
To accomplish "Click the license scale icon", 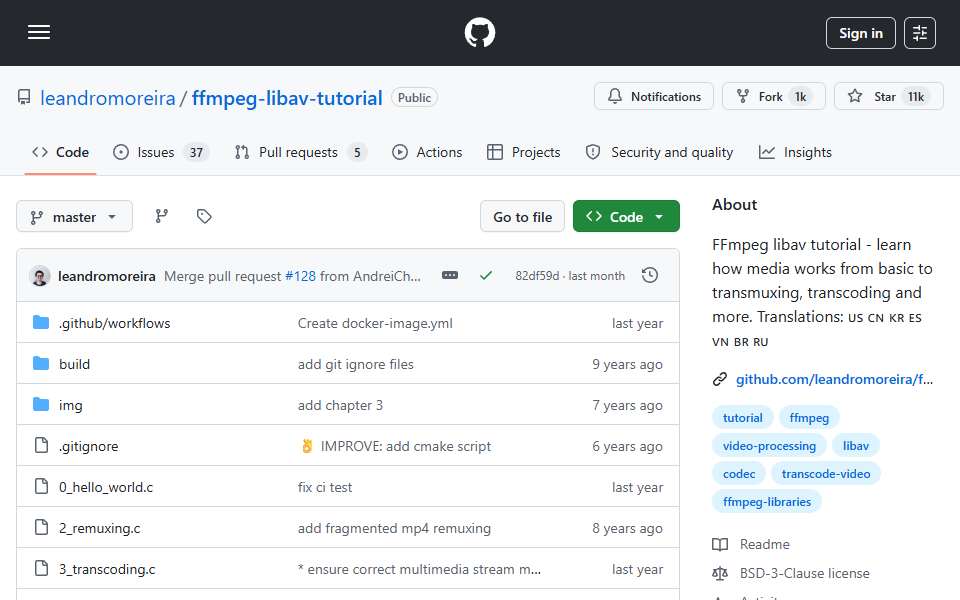I will pos(720,574).
